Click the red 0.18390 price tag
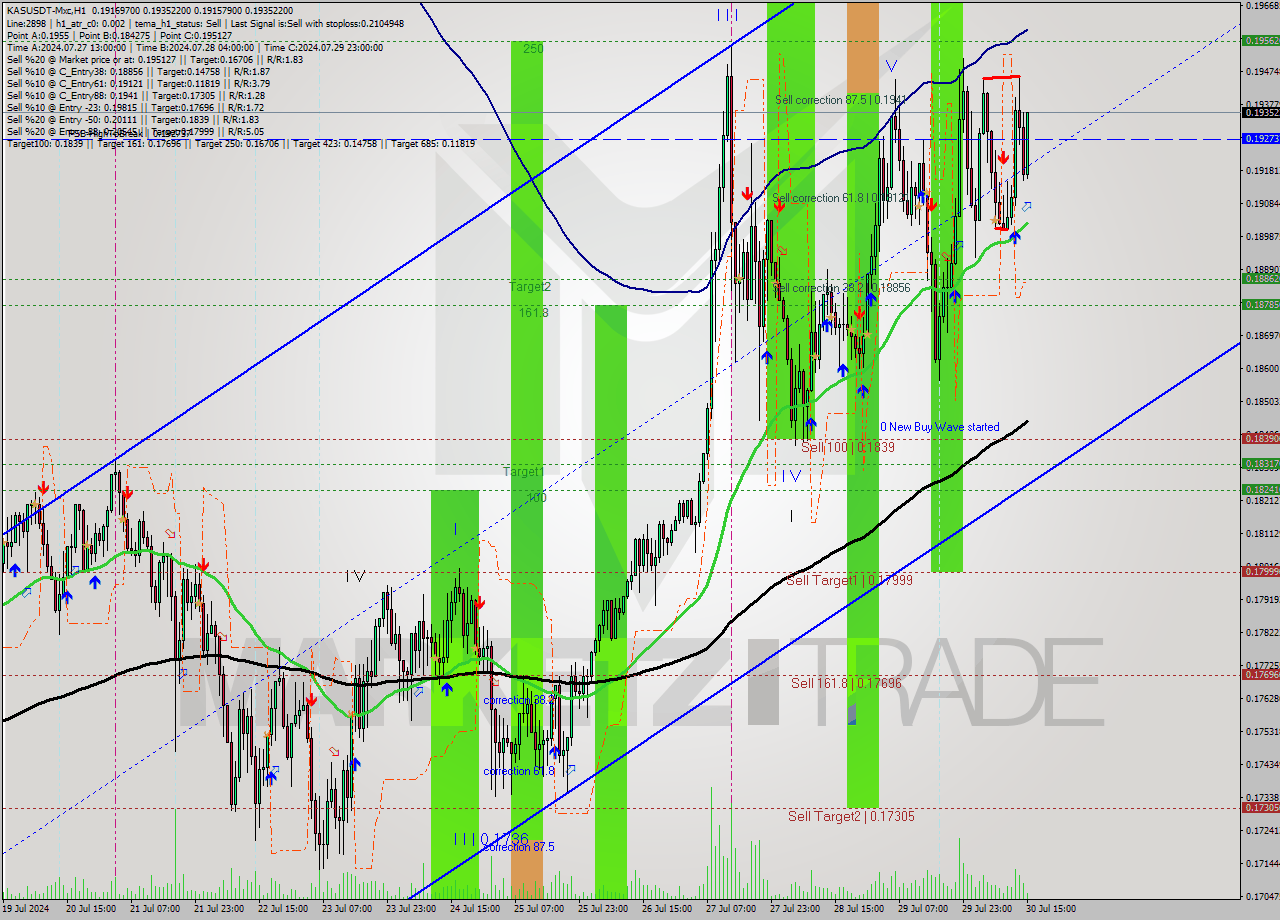The height and width of the screenshot is (920, 1280). [1260, 438]
